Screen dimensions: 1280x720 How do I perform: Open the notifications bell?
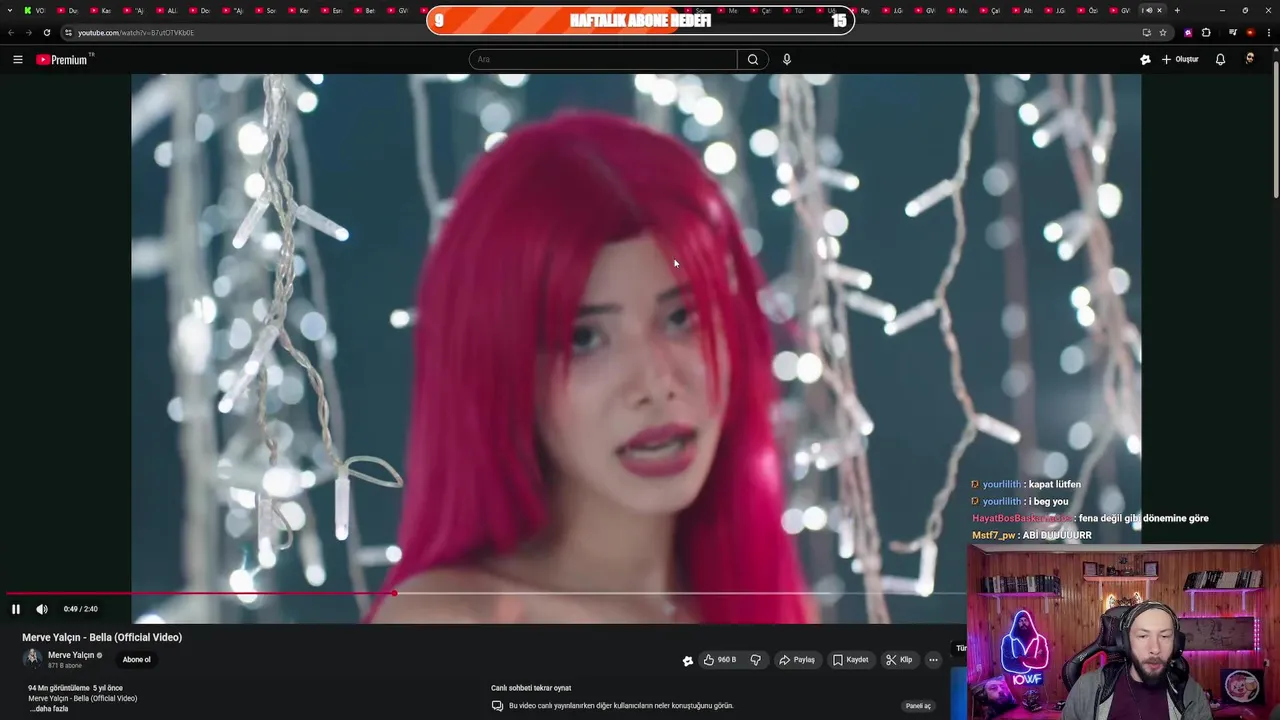(x=1220, y=60)
